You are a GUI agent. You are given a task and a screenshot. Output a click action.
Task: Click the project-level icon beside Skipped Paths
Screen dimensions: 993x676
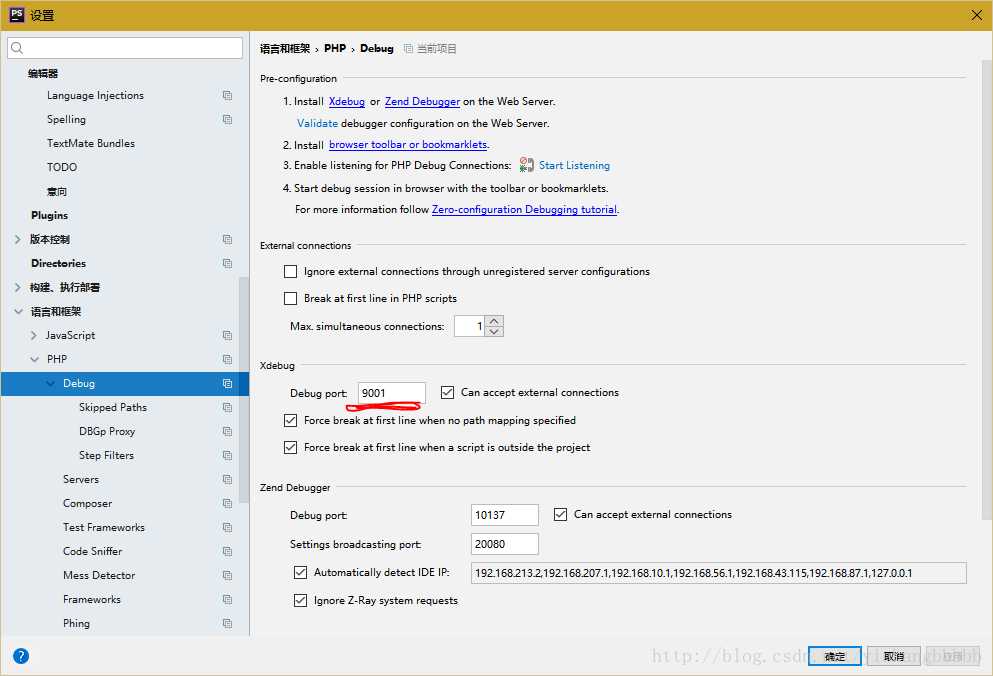pyautogui.click(x=227, y=407)
